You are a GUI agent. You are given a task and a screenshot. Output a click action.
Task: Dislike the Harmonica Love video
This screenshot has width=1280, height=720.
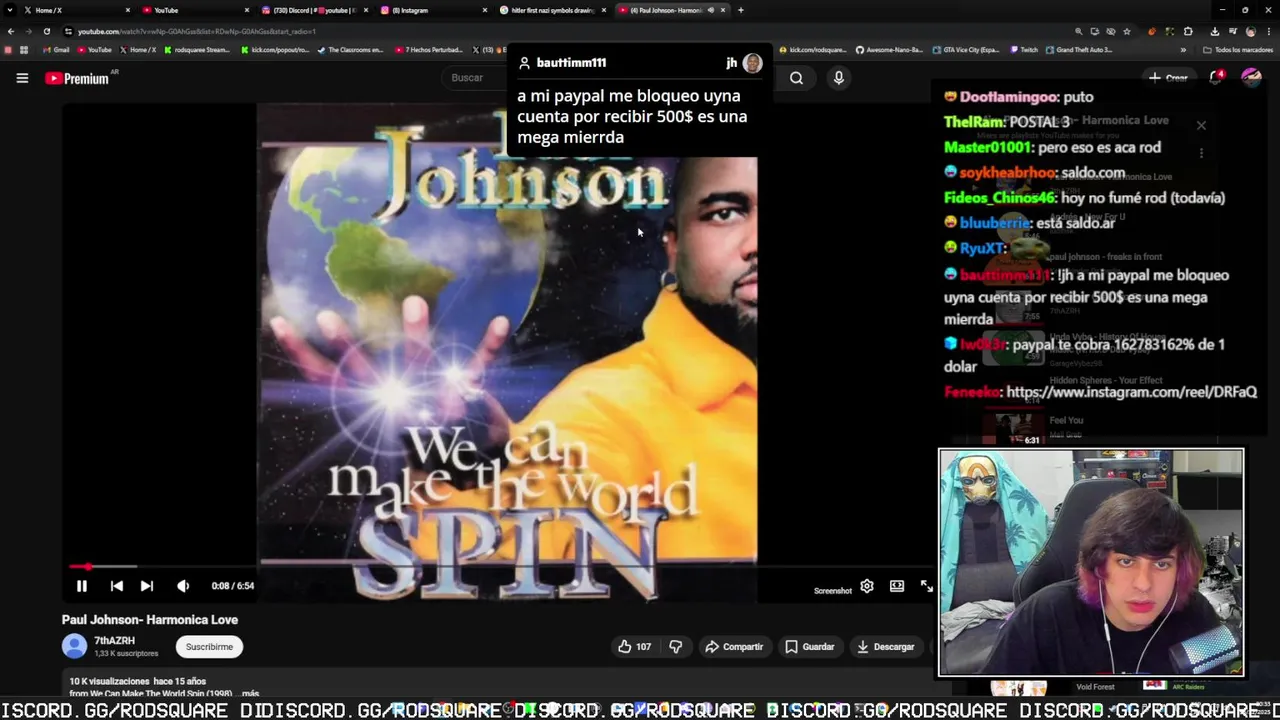coord(676,647)
